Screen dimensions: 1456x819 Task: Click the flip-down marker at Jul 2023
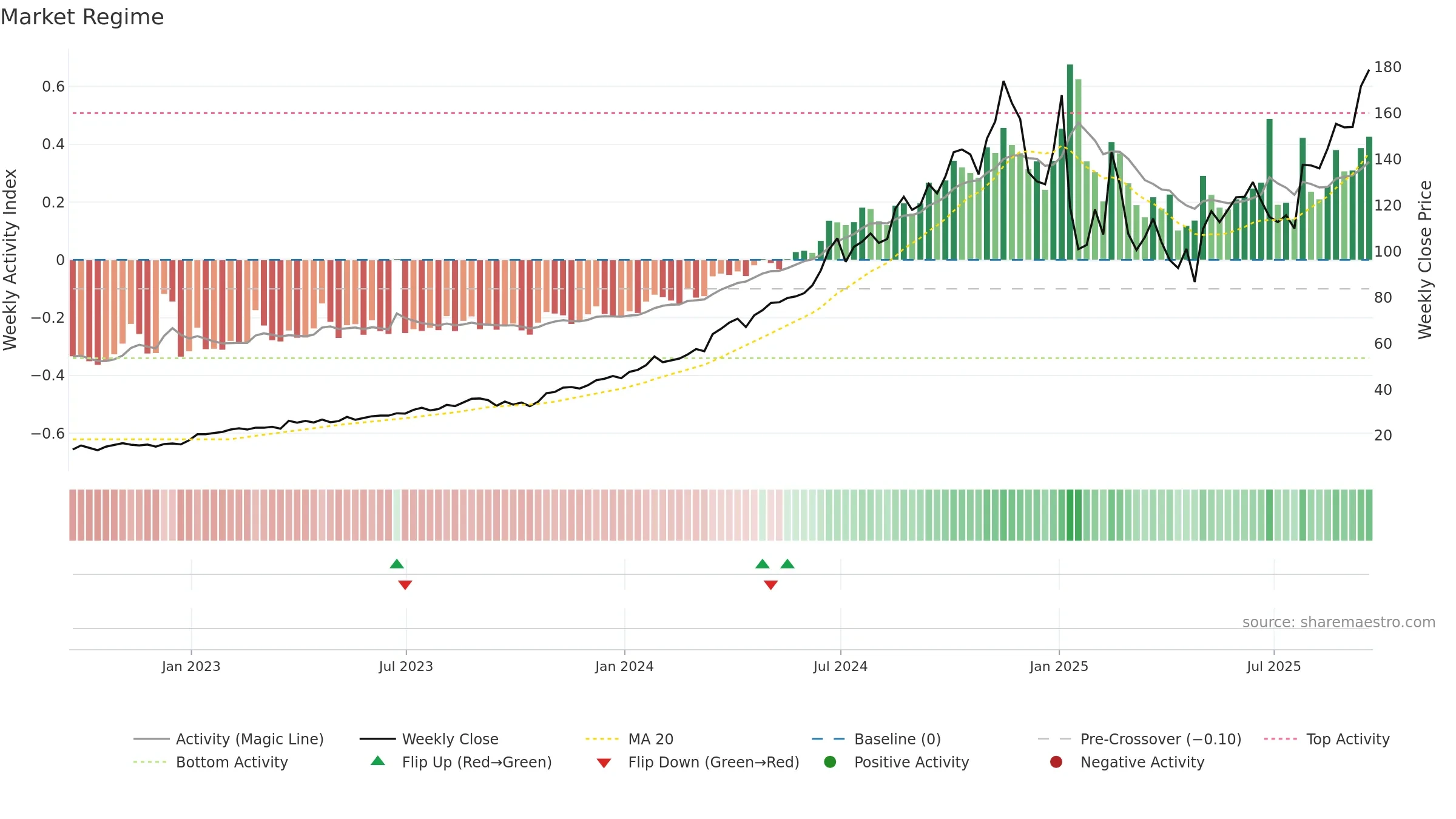[x=405, y=585]
